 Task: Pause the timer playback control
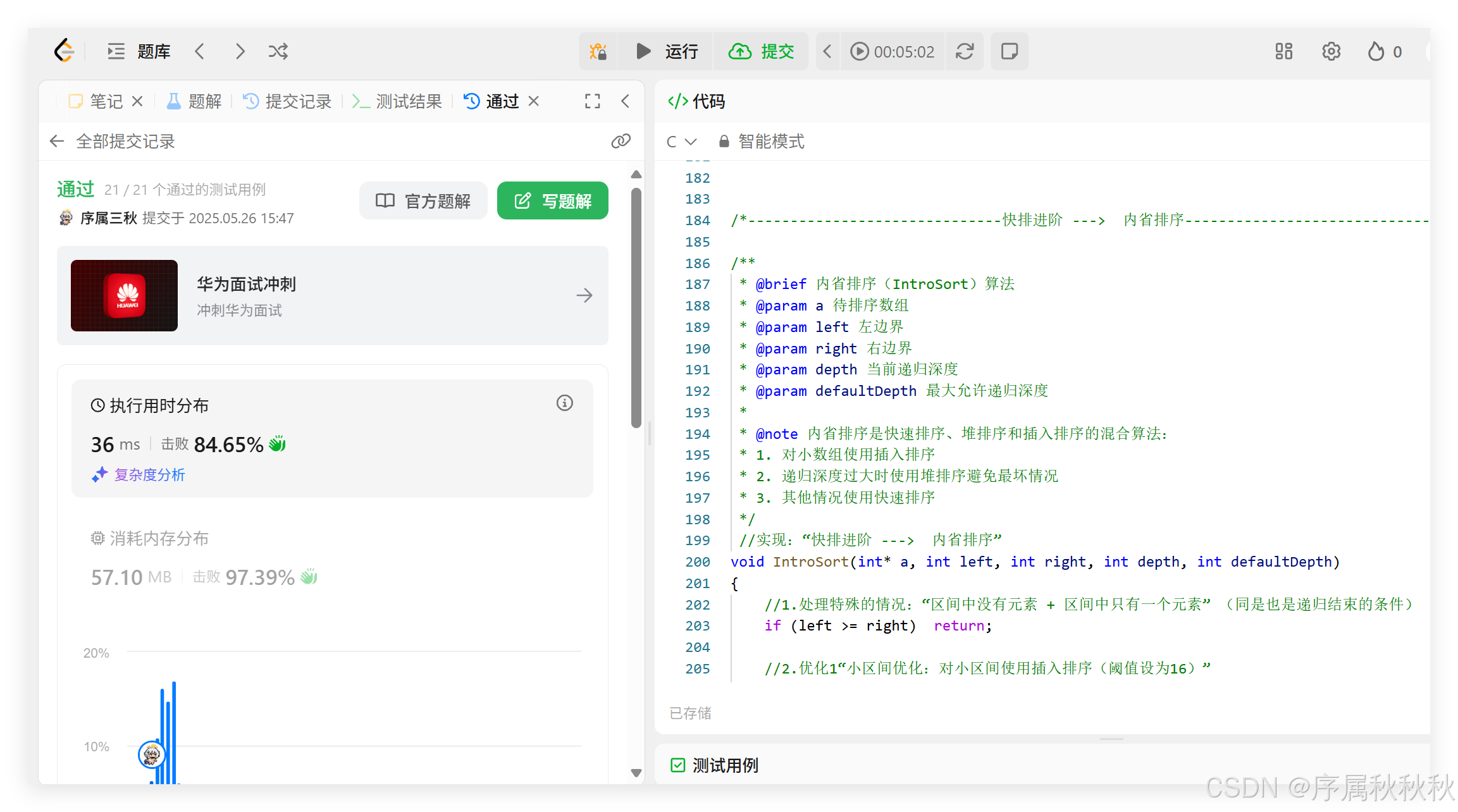[859, 51]
